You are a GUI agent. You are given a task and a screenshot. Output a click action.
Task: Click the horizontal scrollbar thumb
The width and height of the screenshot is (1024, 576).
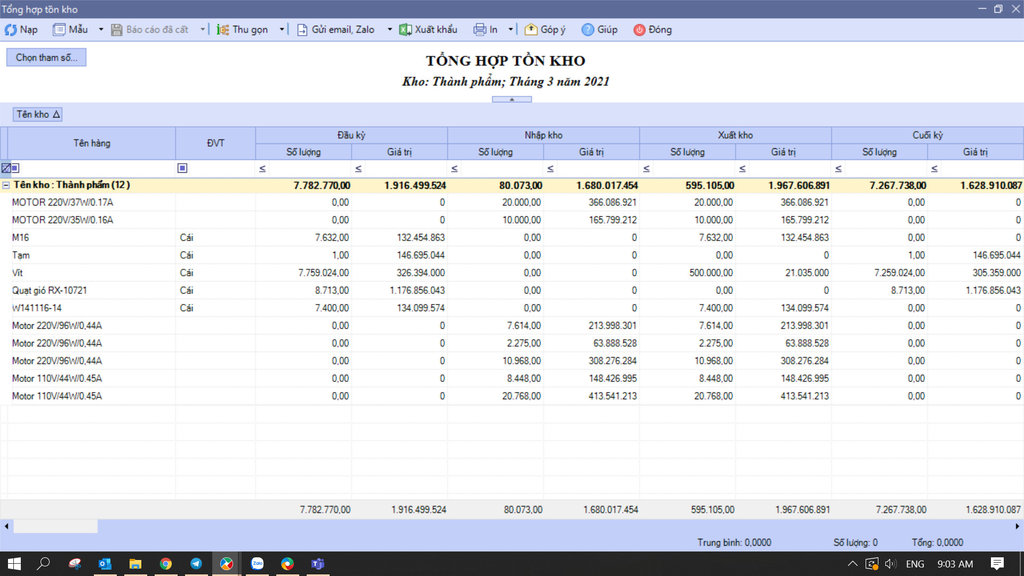point(56,526)
